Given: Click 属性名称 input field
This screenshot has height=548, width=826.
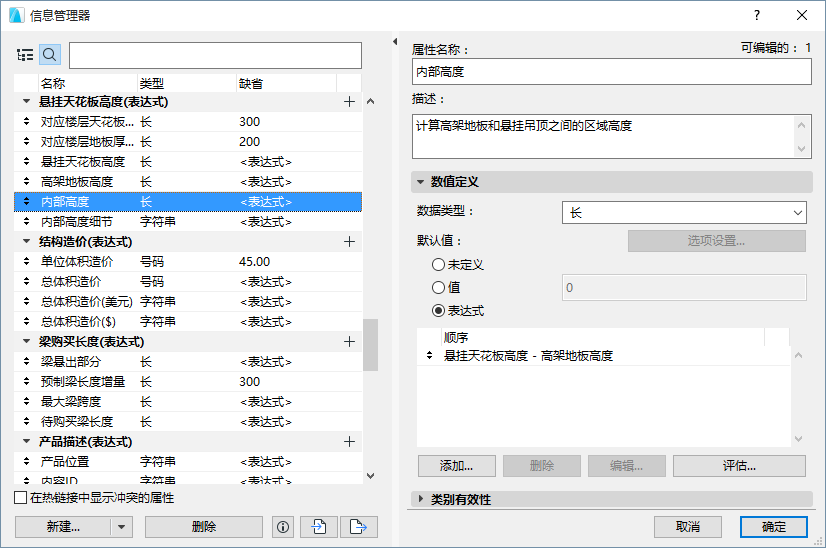Looking at the screenshot, I should point(612,72).
